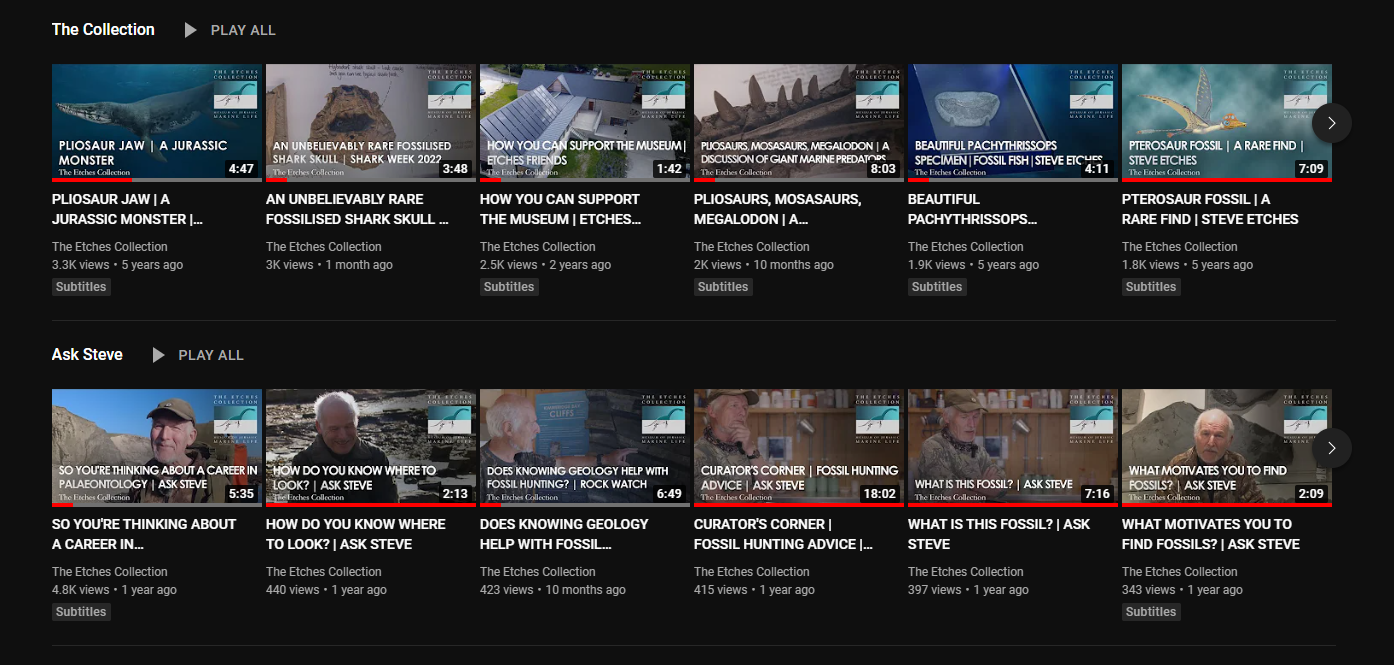This screenshot has width=1394, height=665.
Task: Click the Play All triangle icon for Ask Steve
Action: (x=158, y=355)
